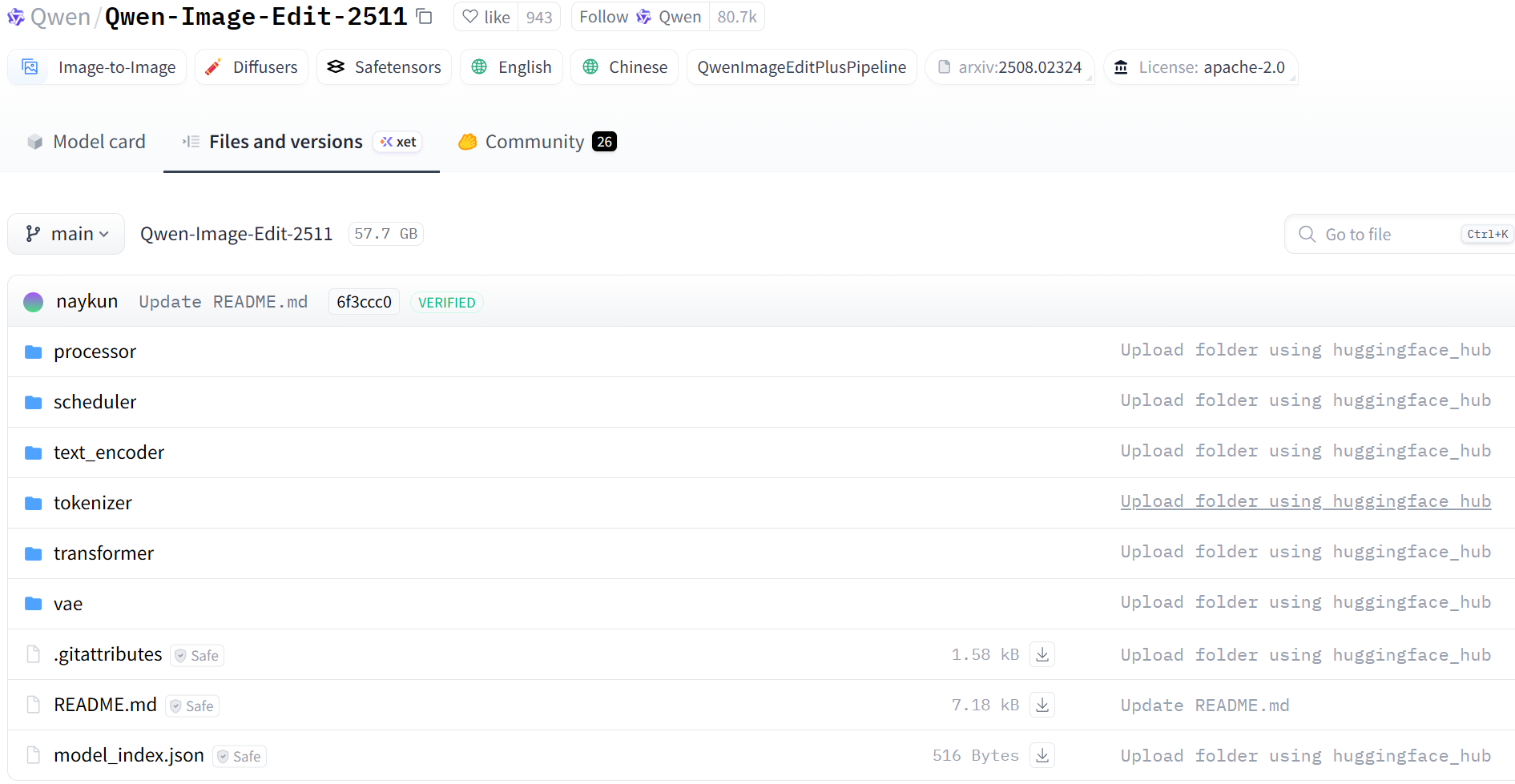The width and height of the screenshot is (1515, 784).
Task: Open the transformer folder
Action: (x=103, y=553)
